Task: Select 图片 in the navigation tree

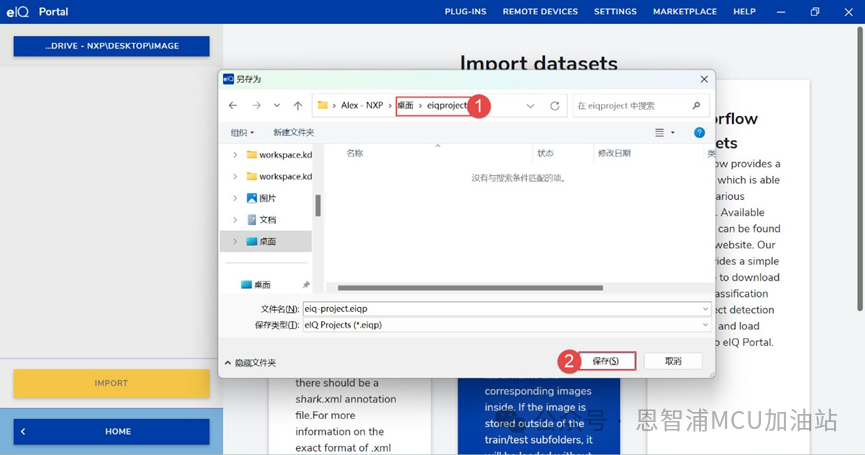Action: [x=261, y=198]
